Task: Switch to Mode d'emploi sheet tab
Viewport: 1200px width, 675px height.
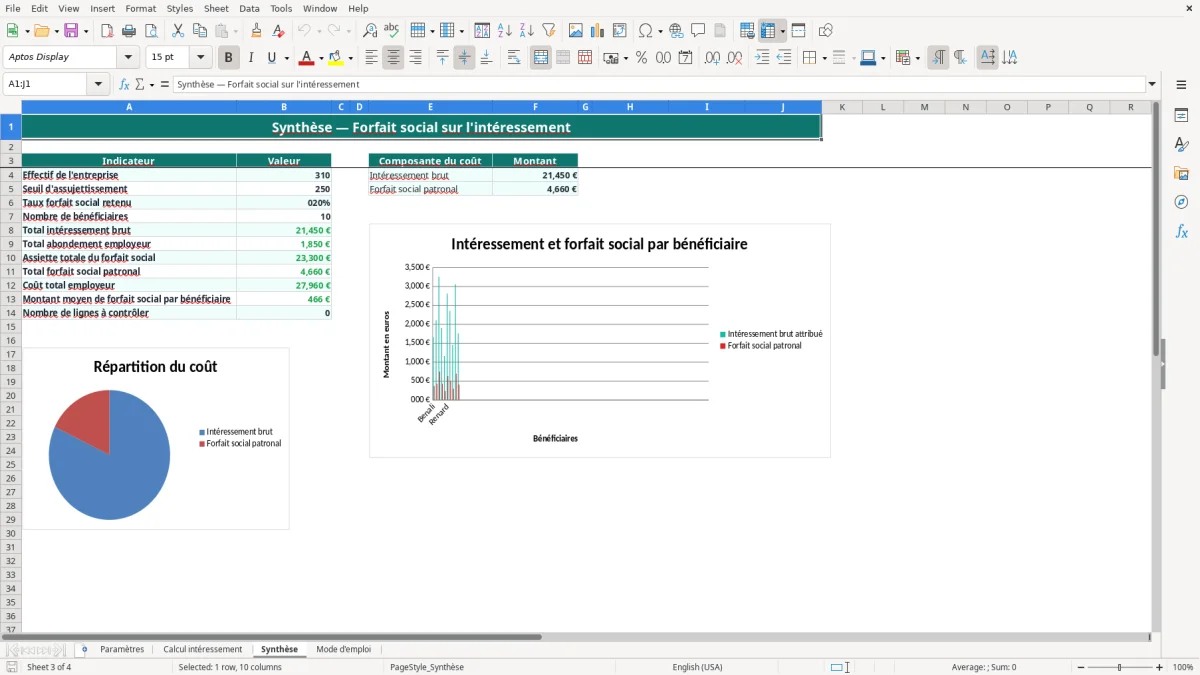Action: 344,649
